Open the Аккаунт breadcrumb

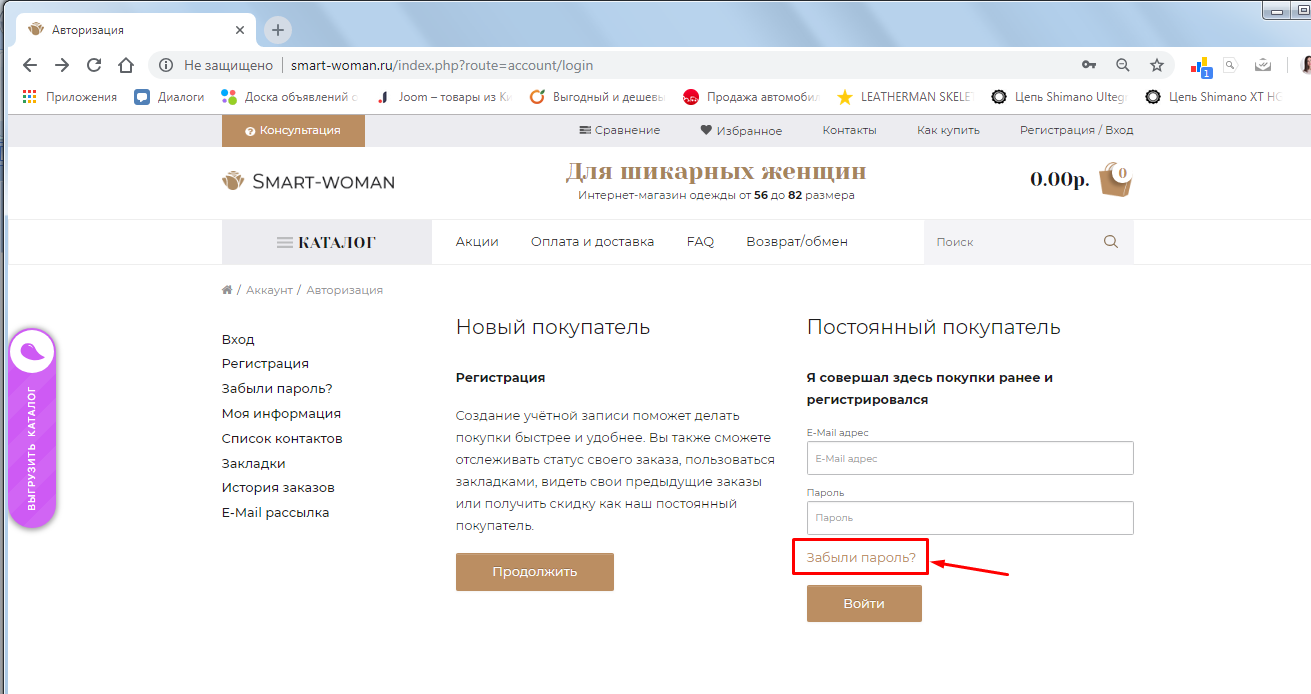click(269, 290)
